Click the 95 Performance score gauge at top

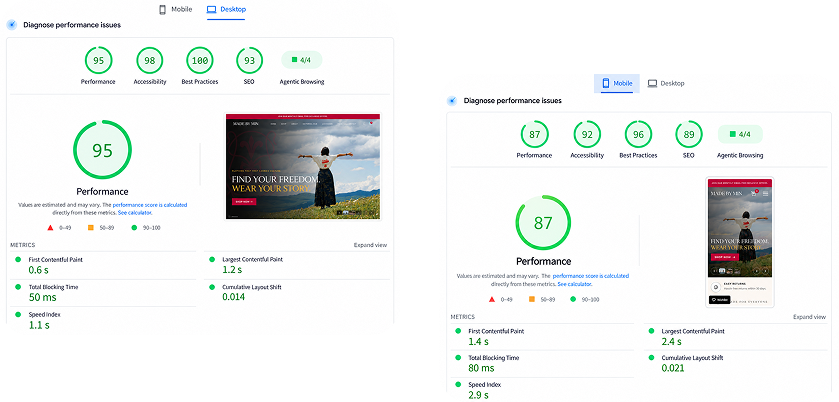tap(98, 60)
